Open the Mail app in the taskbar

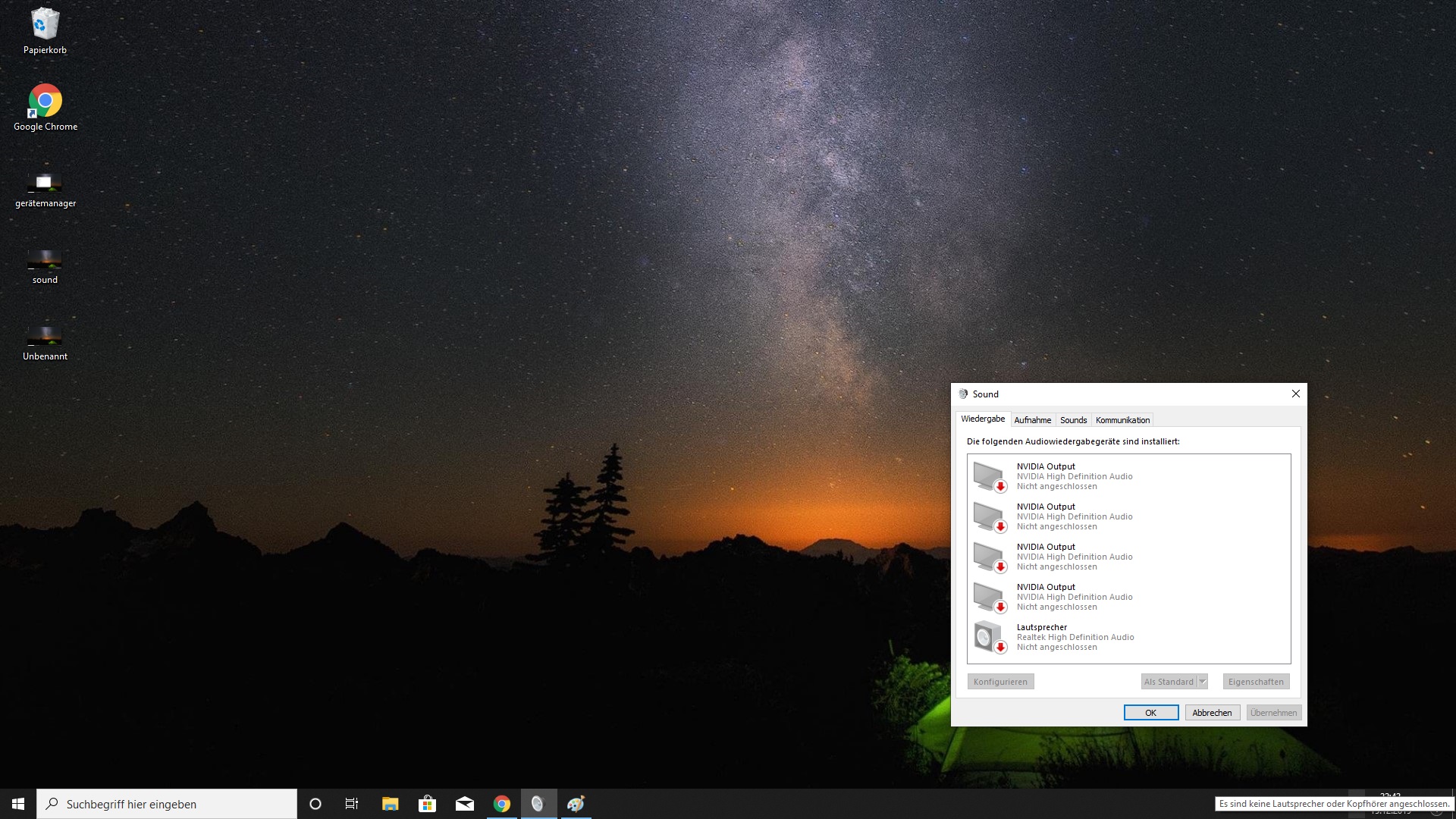coord(464,804)
